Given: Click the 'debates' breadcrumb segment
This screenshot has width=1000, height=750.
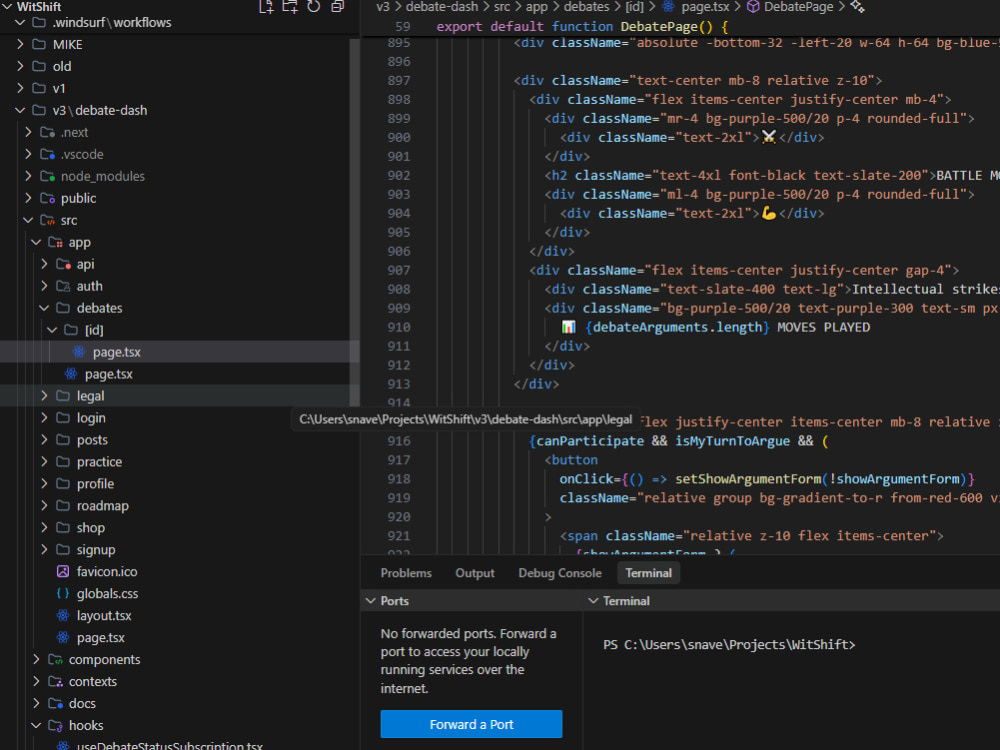Looking at the screenshot, I should (586, 7).
